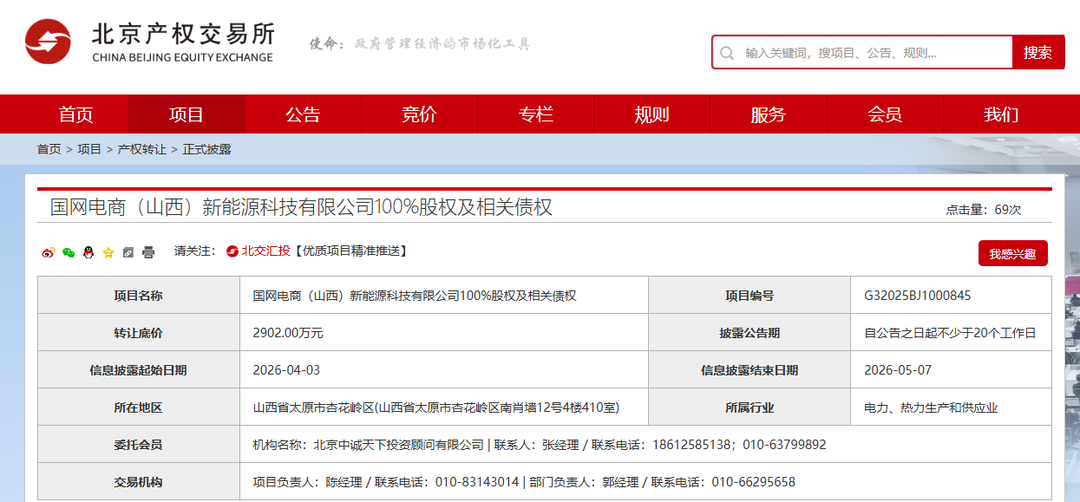Click the Qzone star share icon
1080x502 pixels.
pos(108,252)
